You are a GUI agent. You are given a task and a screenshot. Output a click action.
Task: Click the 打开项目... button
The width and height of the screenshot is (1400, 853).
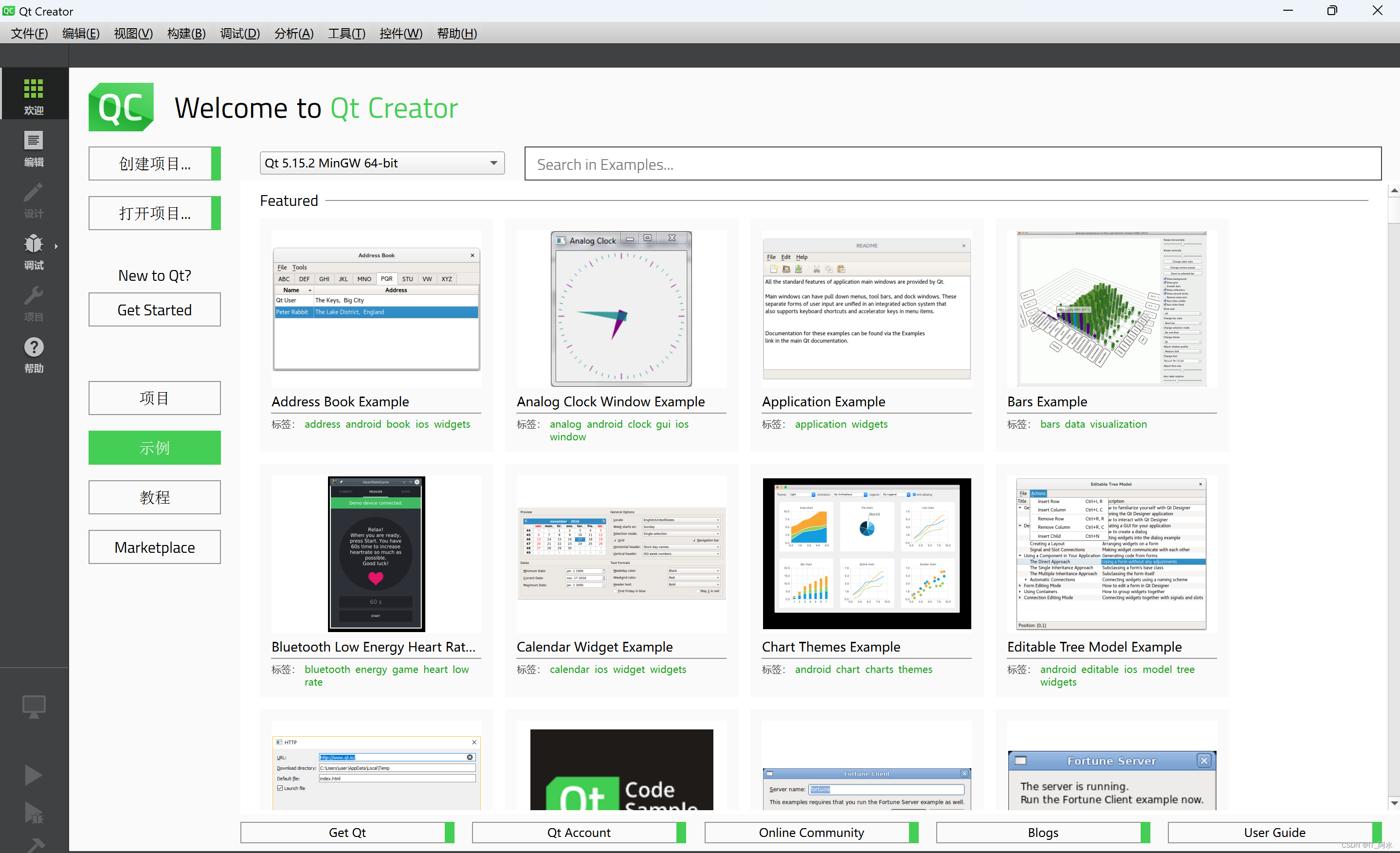click(155, 213)
